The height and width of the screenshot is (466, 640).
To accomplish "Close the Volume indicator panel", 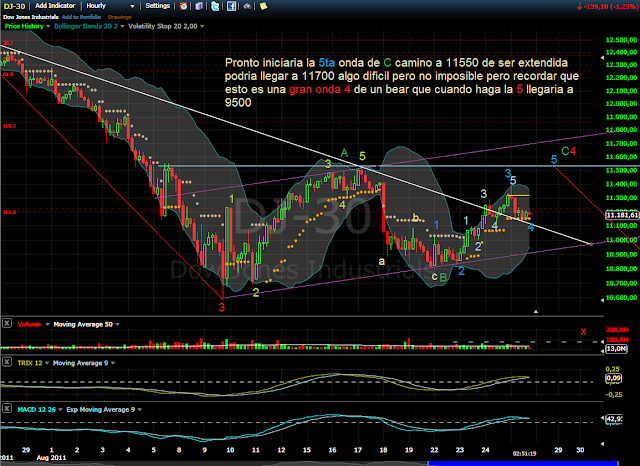I will [x=7, y=324].
